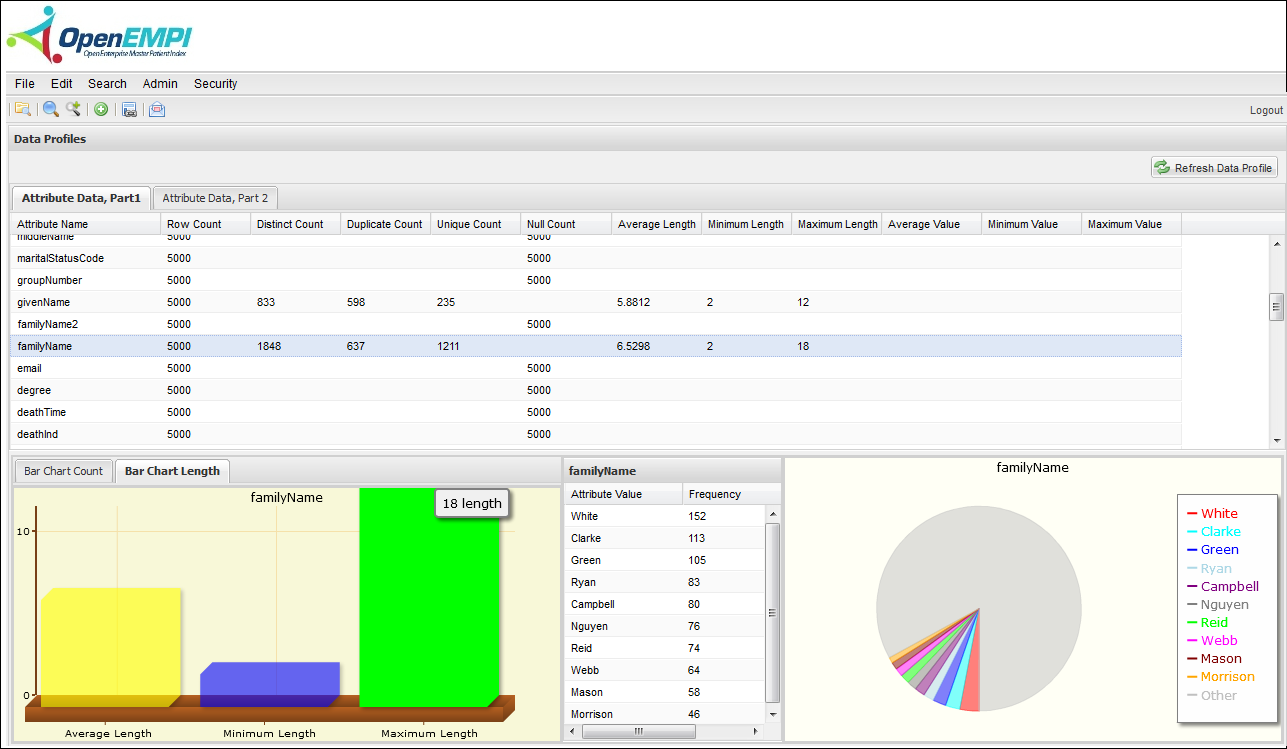The height and width of the screenshot is (749, 1287).
Task: Click the frequency list horizontal scrollbar thumb
Action: pyautogui.click(x=638, y=732)
